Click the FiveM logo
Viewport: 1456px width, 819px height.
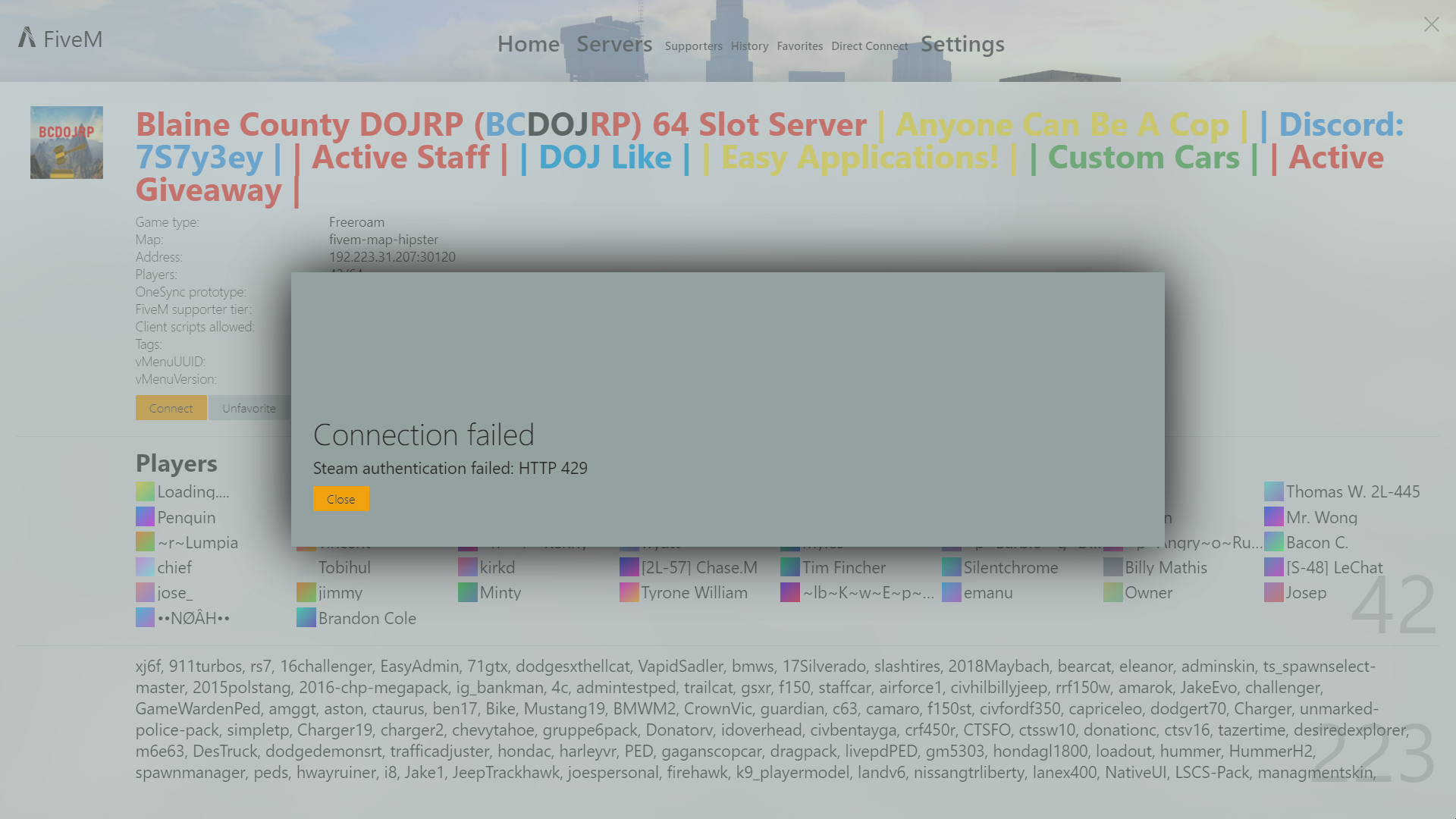(x=61, y=38)
